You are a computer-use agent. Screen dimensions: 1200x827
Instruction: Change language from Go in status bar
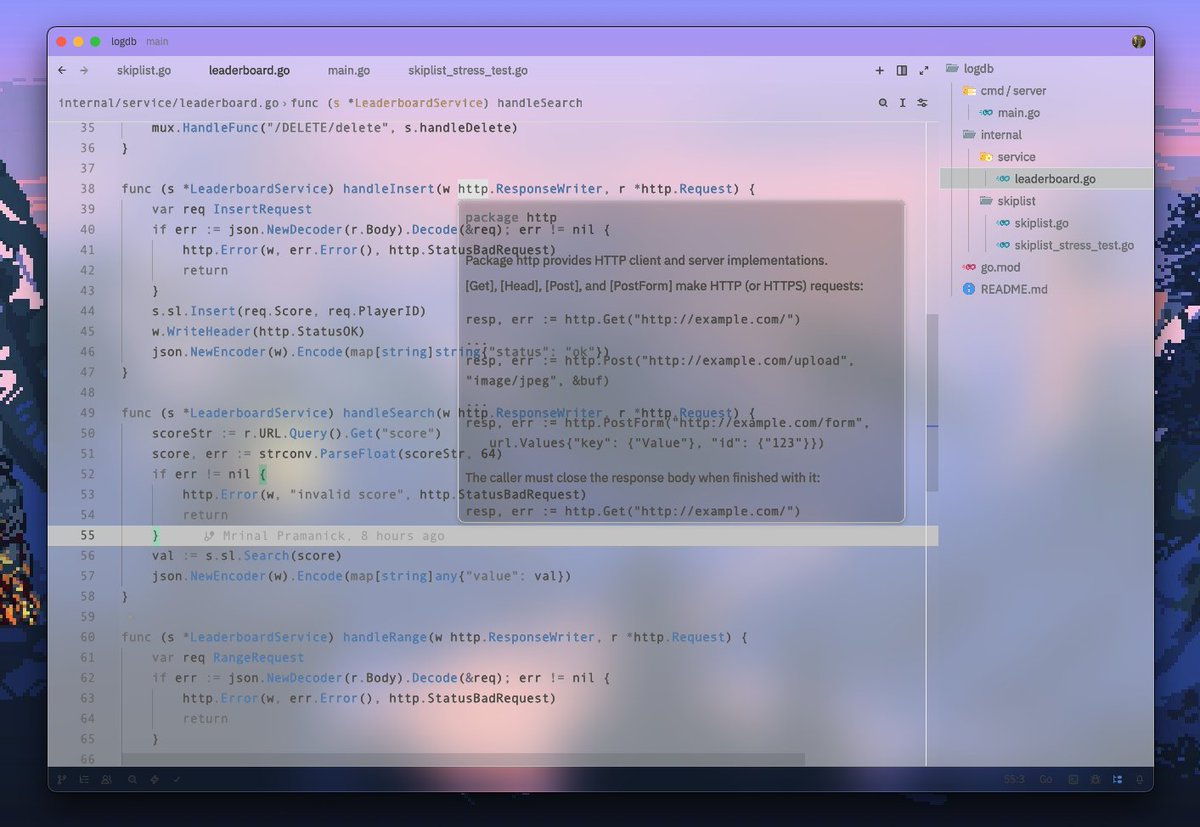(1046, 779)
